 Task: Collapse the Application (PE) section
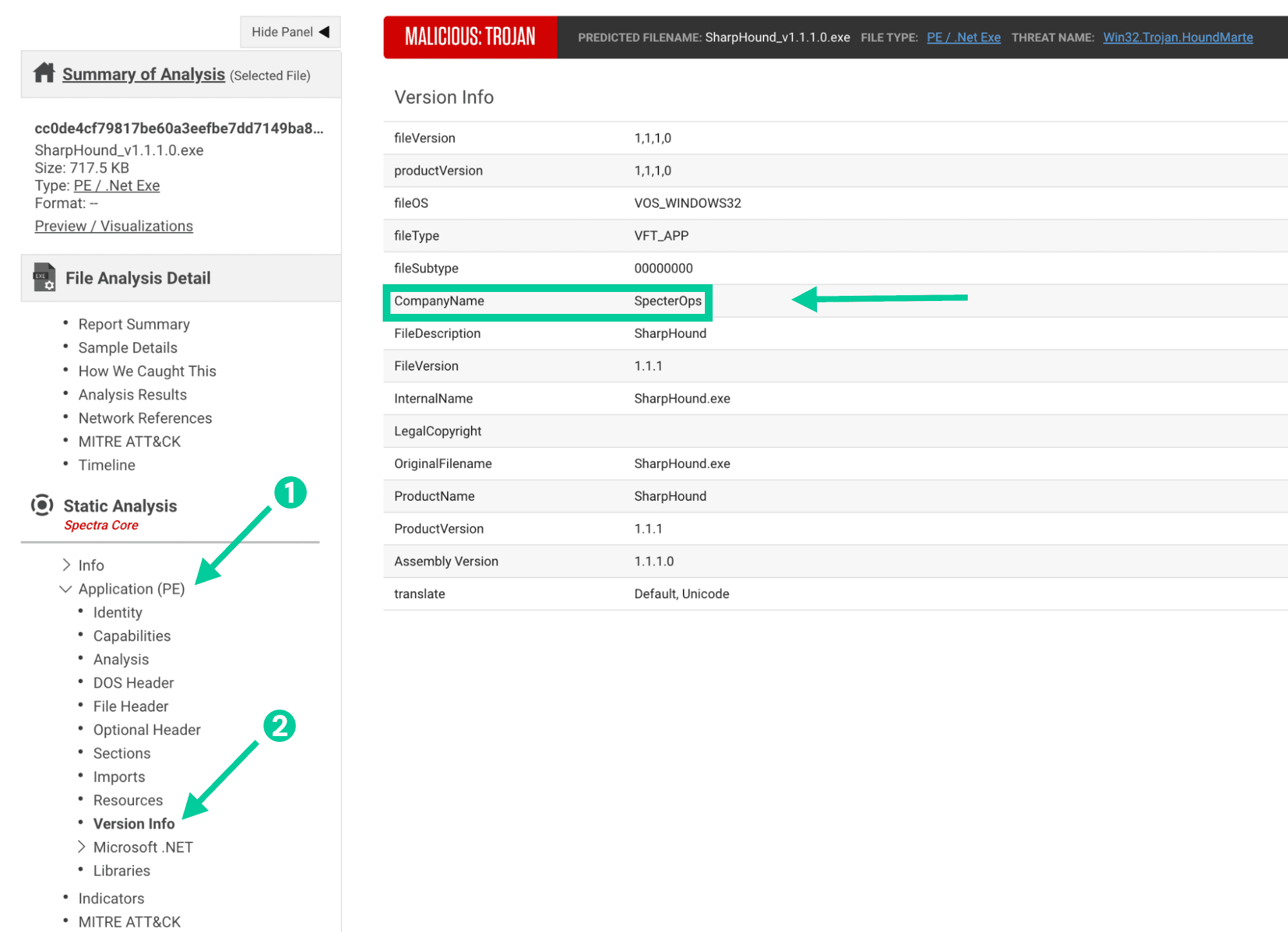point(66,589)
